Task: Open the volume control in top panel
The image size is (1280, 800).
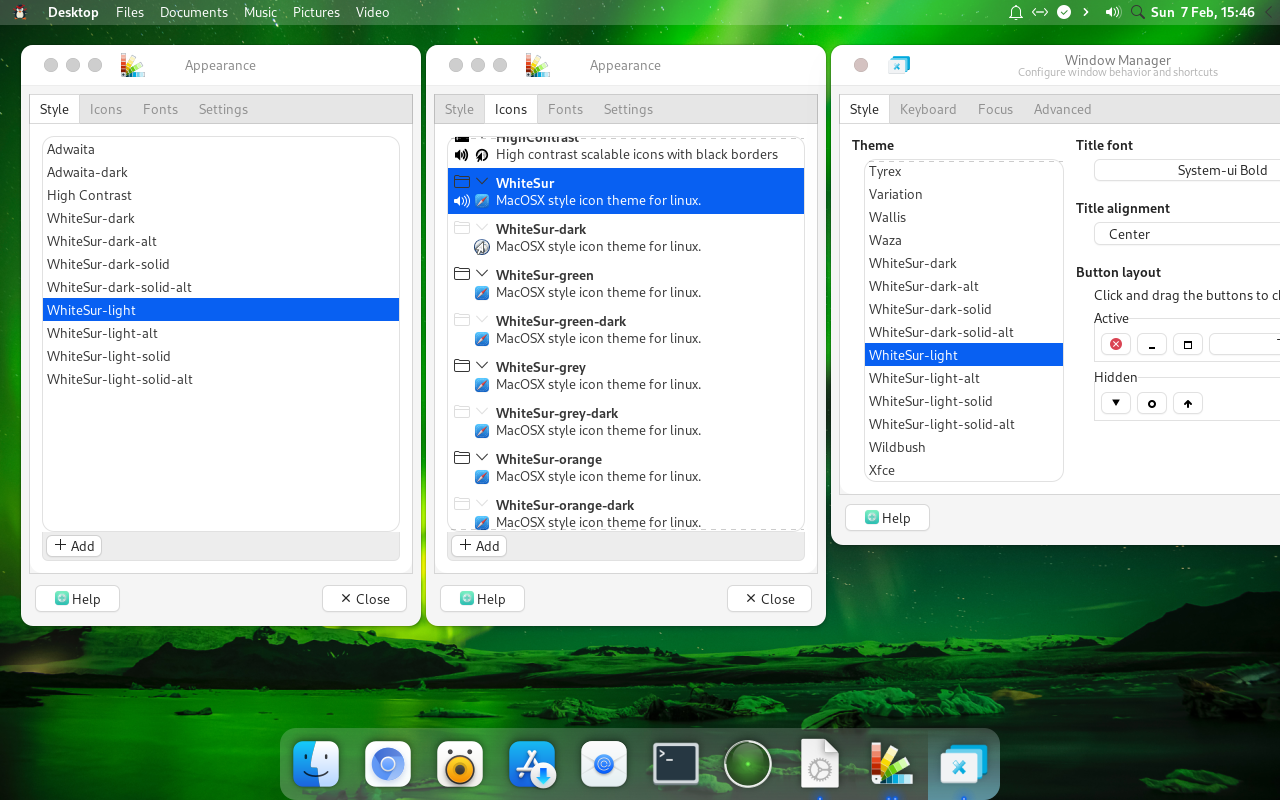Action: tap(1112, 12)
